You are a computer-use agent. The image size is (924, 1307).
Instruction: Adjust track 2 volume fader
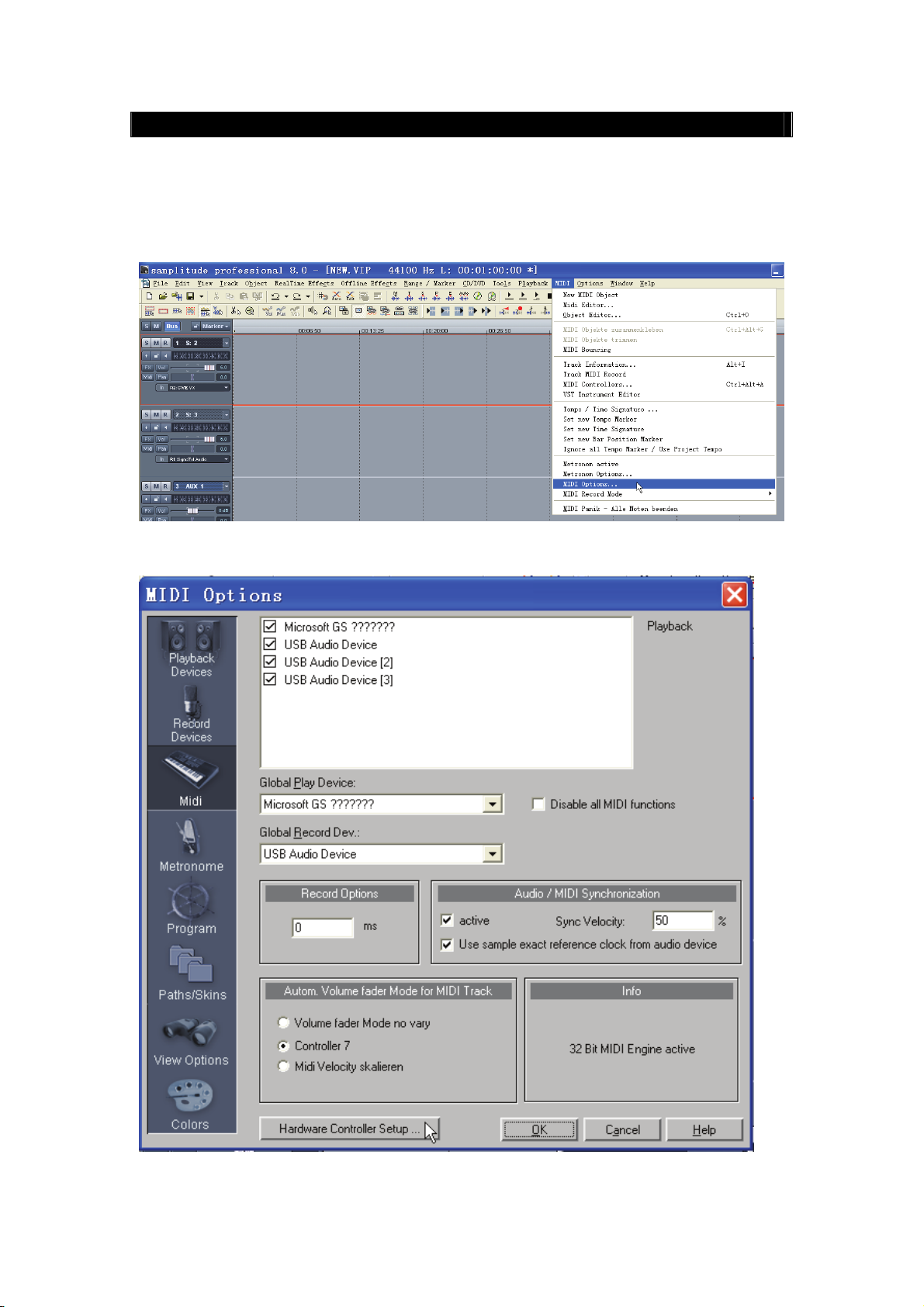point(209,439)
